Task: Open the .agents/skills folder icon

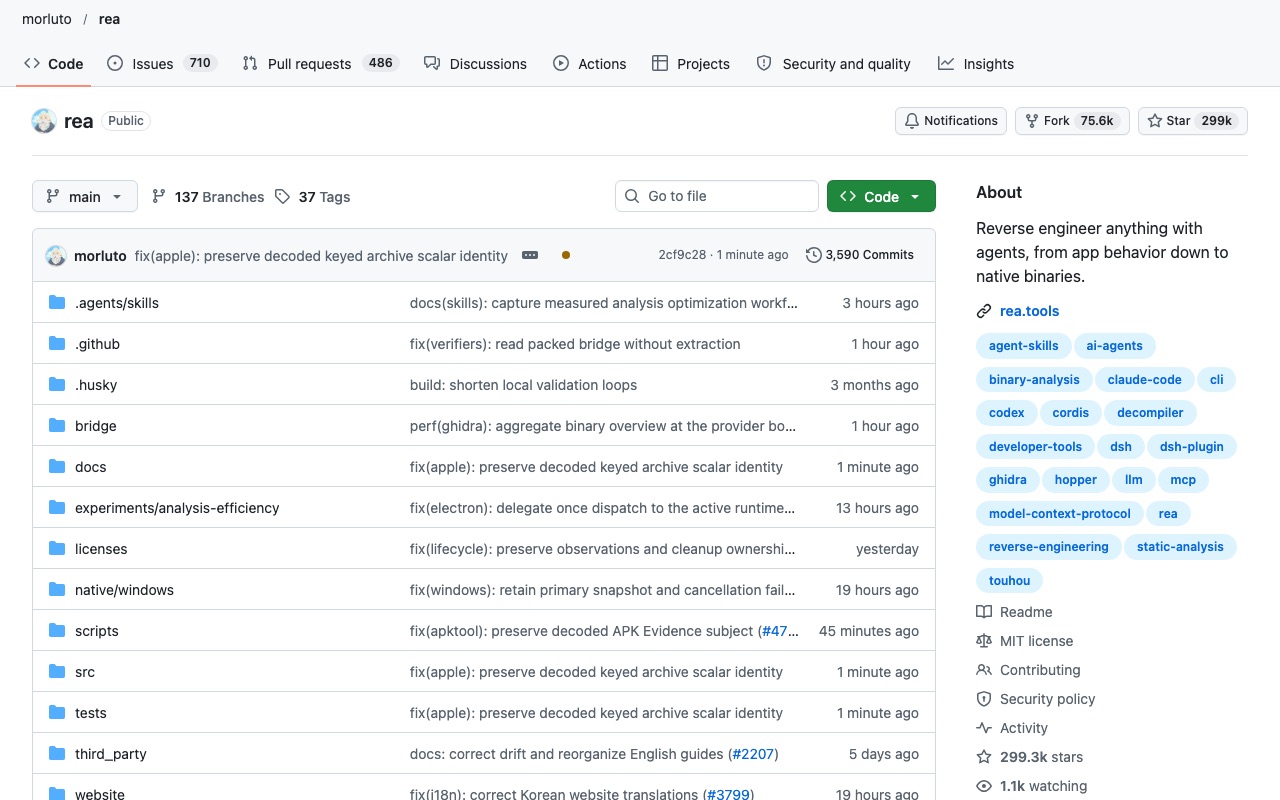Action: (x=57, y=303)
